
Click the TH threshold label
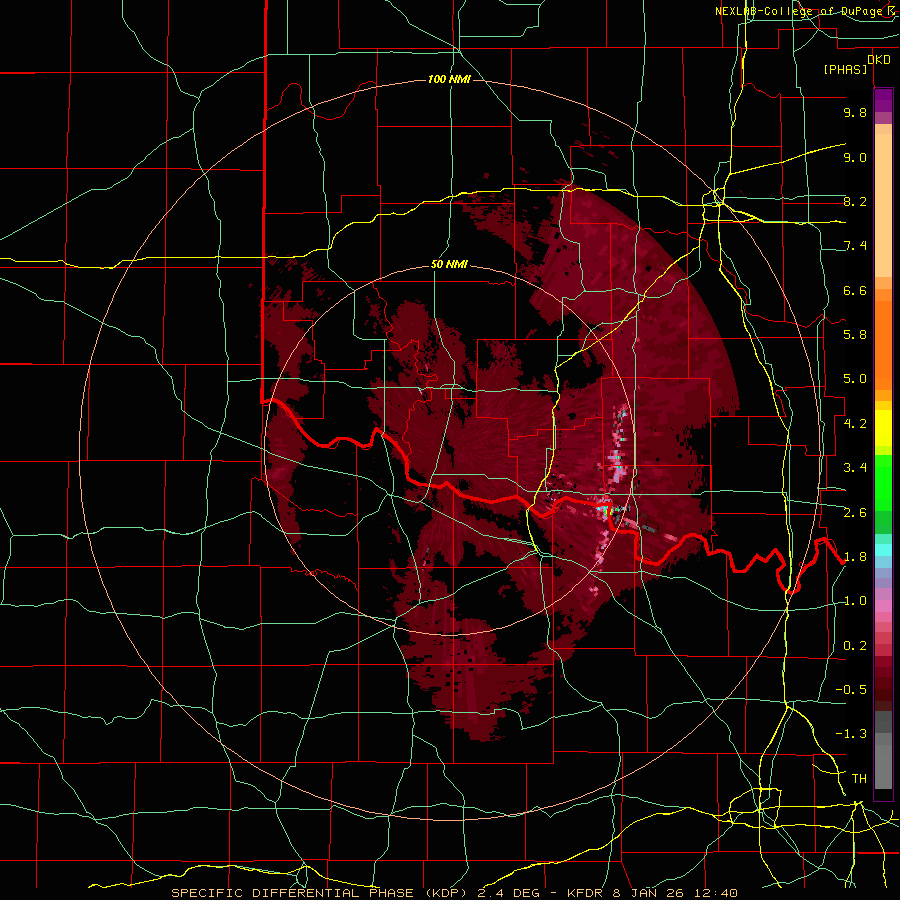pyautogui.click(x=859, y=779)
